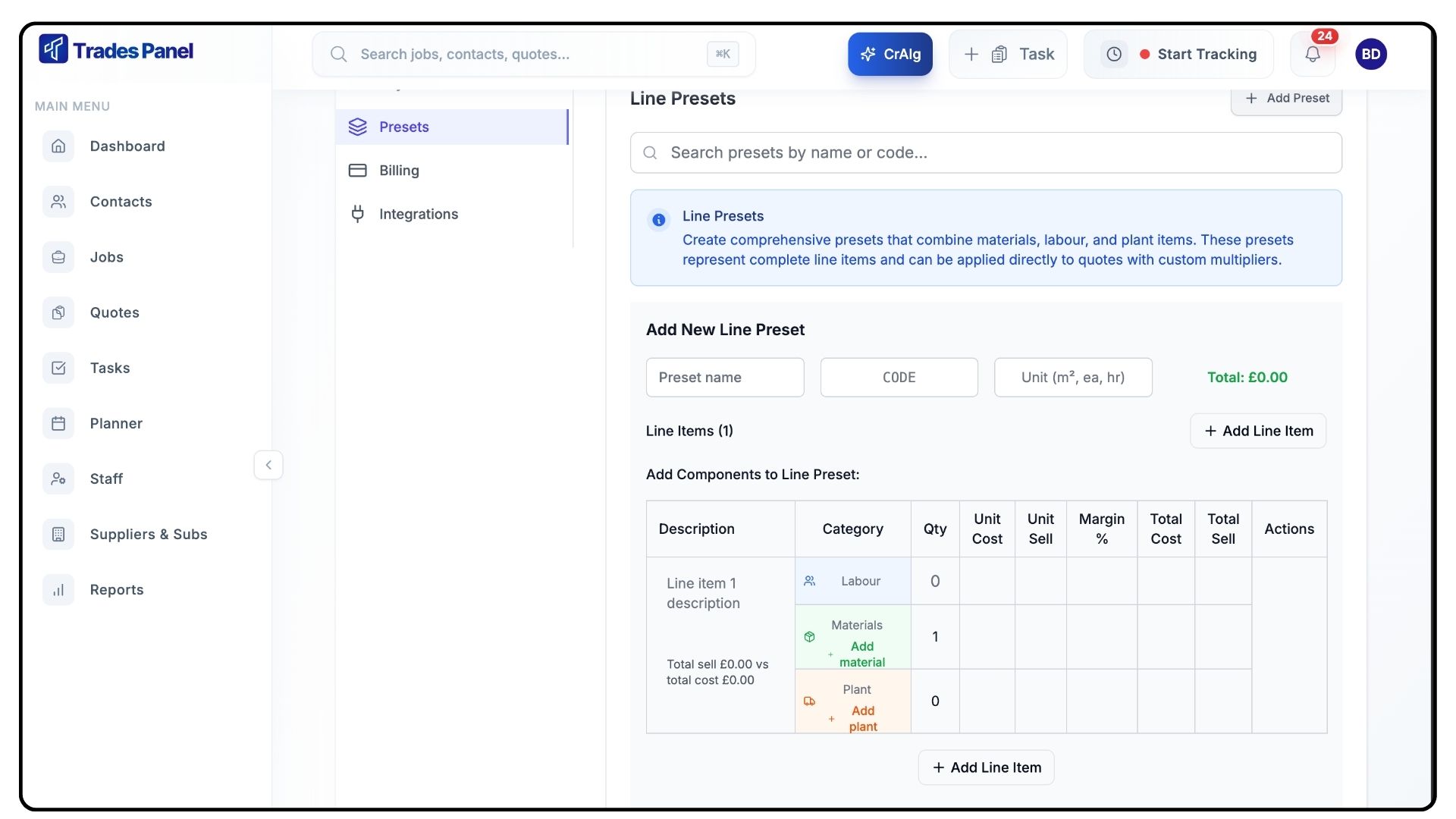Screen dimensions: 1456x819
Task: Click Add material in Materials row
Action: click(x=861, y=654)
